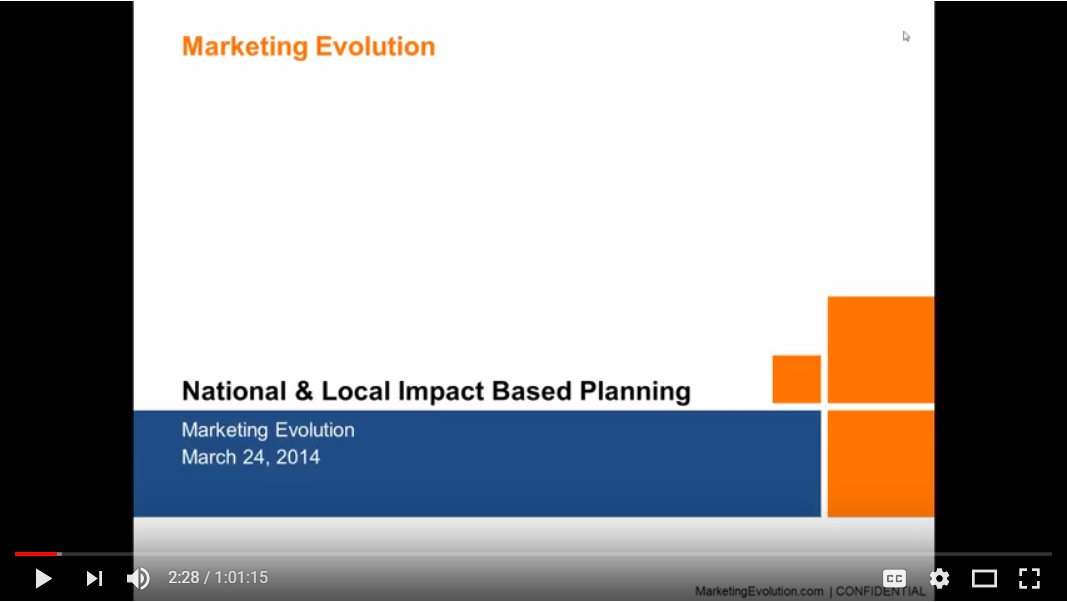The image size is (1067, 602).
Task: Seek to the midpoint of the progress bar
Action: pos(533,554)
